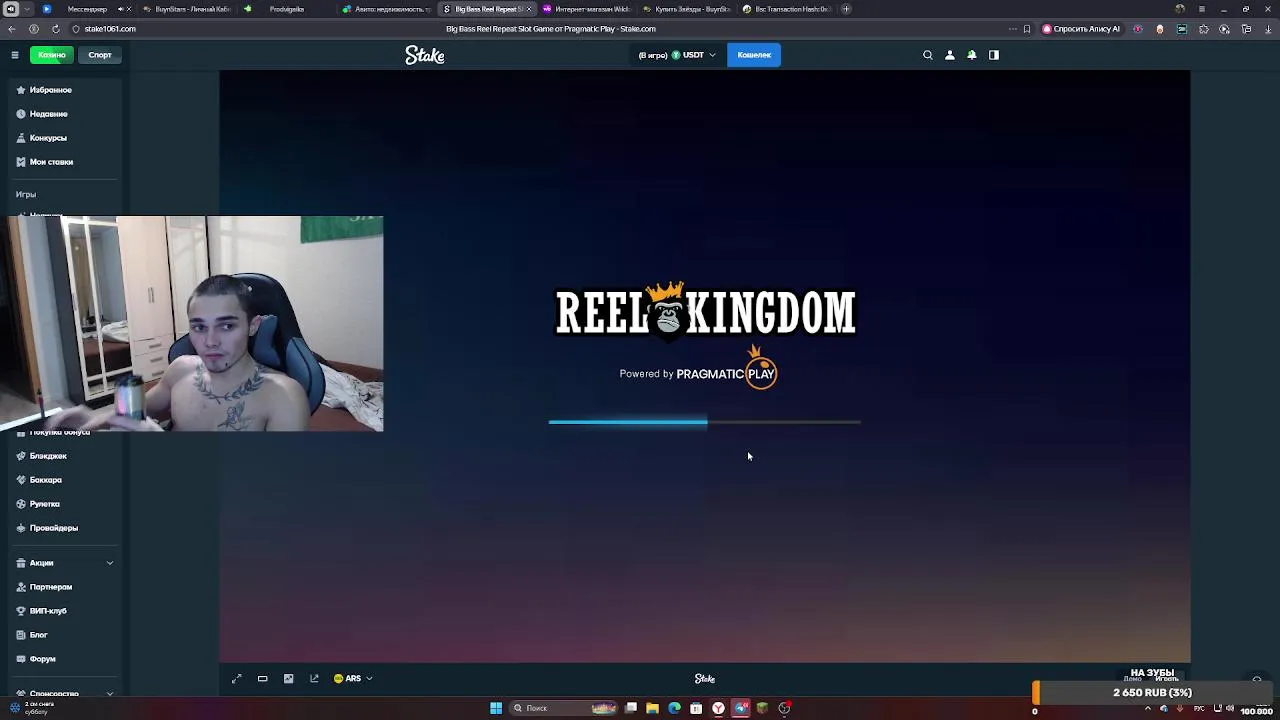Open Windows Start menu
This screenshot has height=720, width=1280.
click(x=496, y=708)
